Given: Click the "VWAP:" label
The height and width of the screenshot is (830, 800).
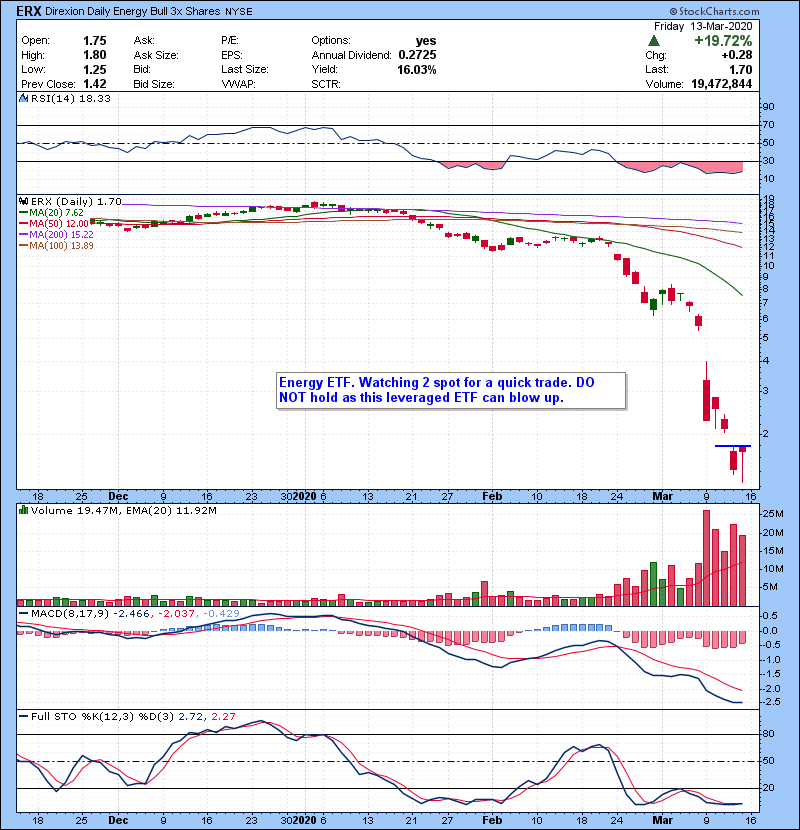Looking at the screenshot, I should click(x=238, y=84).
